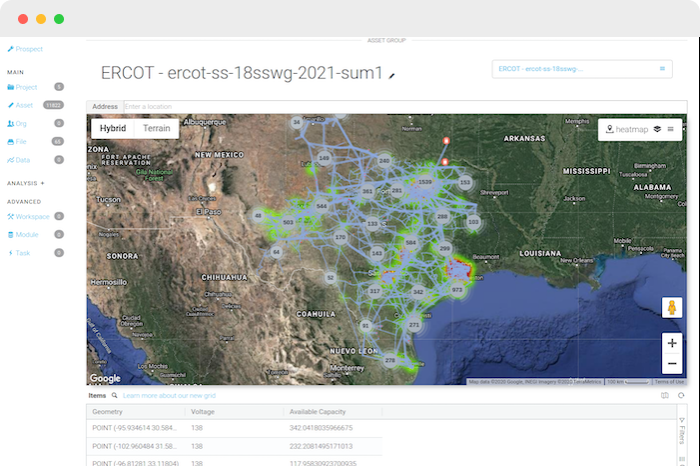Click the 288 cluster marker on map
This screenshot has height=466, width=700.
coord(442,216)
